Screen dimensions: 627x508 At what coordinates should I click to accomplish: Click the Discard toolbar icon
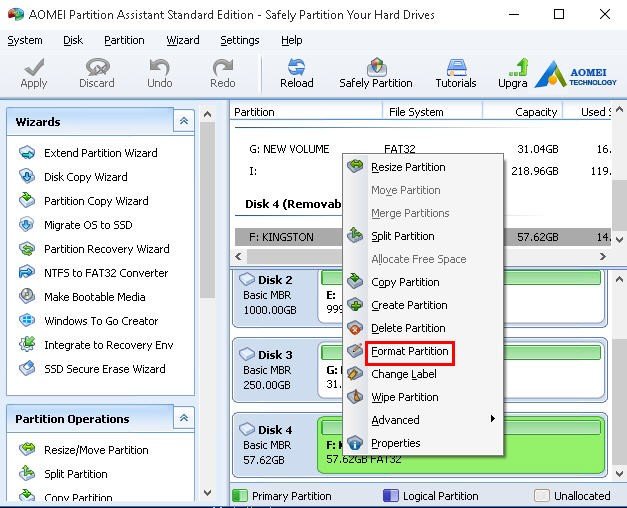coord(97,67)
